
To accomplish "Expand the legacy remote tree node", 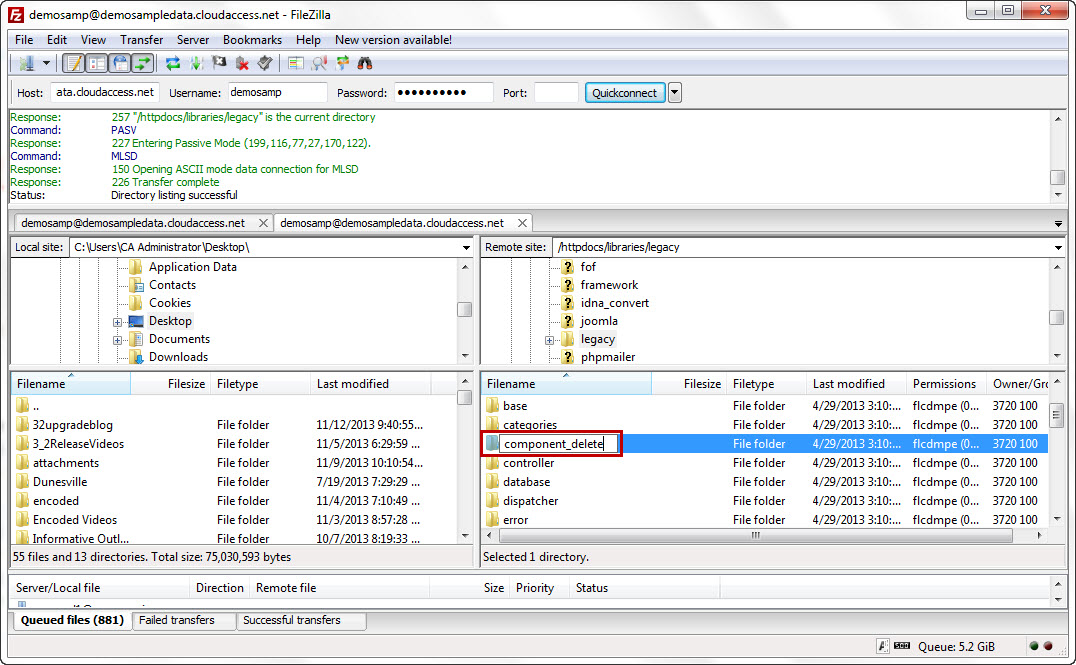I will click(549, 340).
